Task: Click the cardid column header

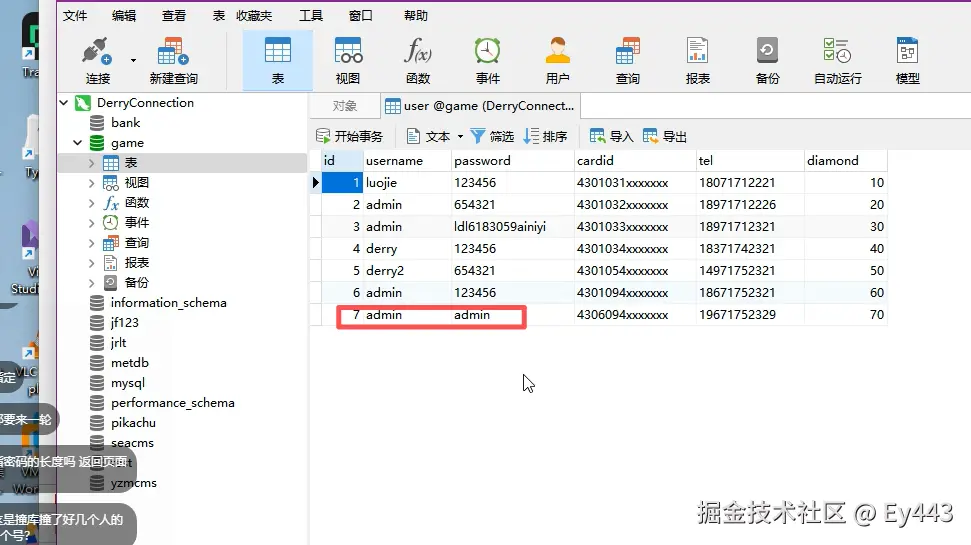Action: (x=635, y=160)
